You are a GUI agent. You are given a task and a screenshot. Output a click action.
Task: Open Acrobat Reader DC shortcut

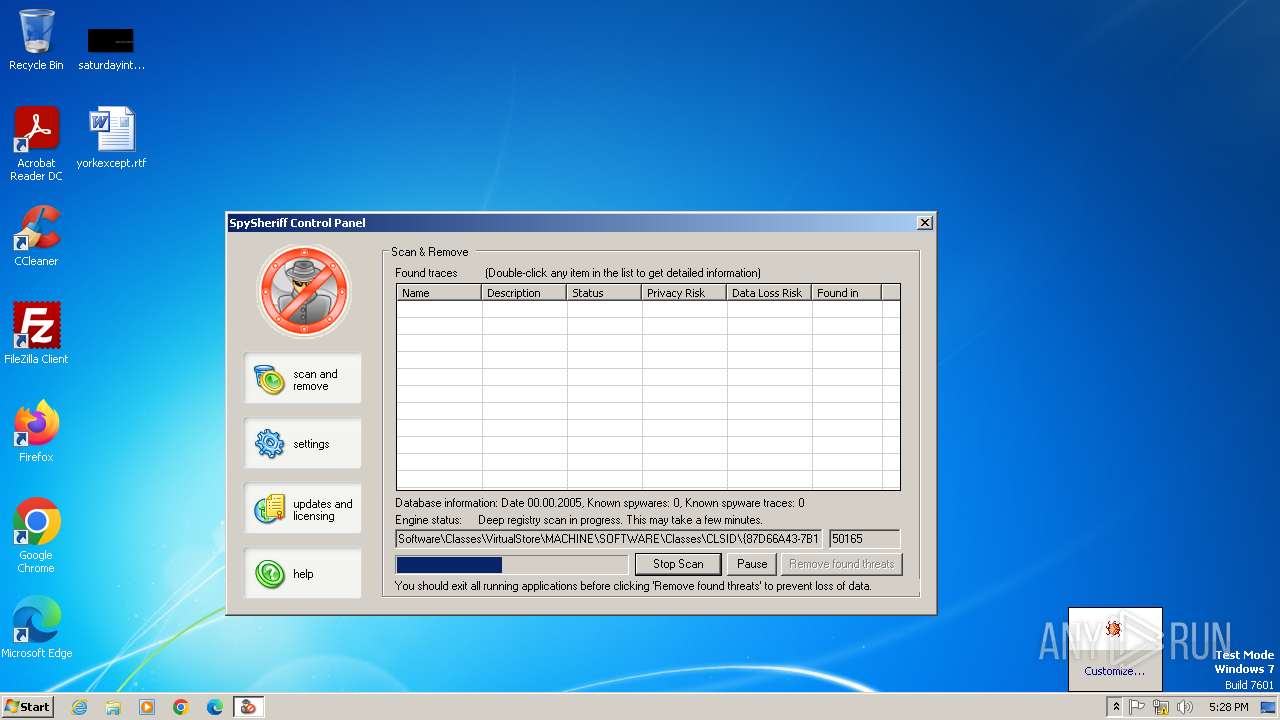pos(37,144)
